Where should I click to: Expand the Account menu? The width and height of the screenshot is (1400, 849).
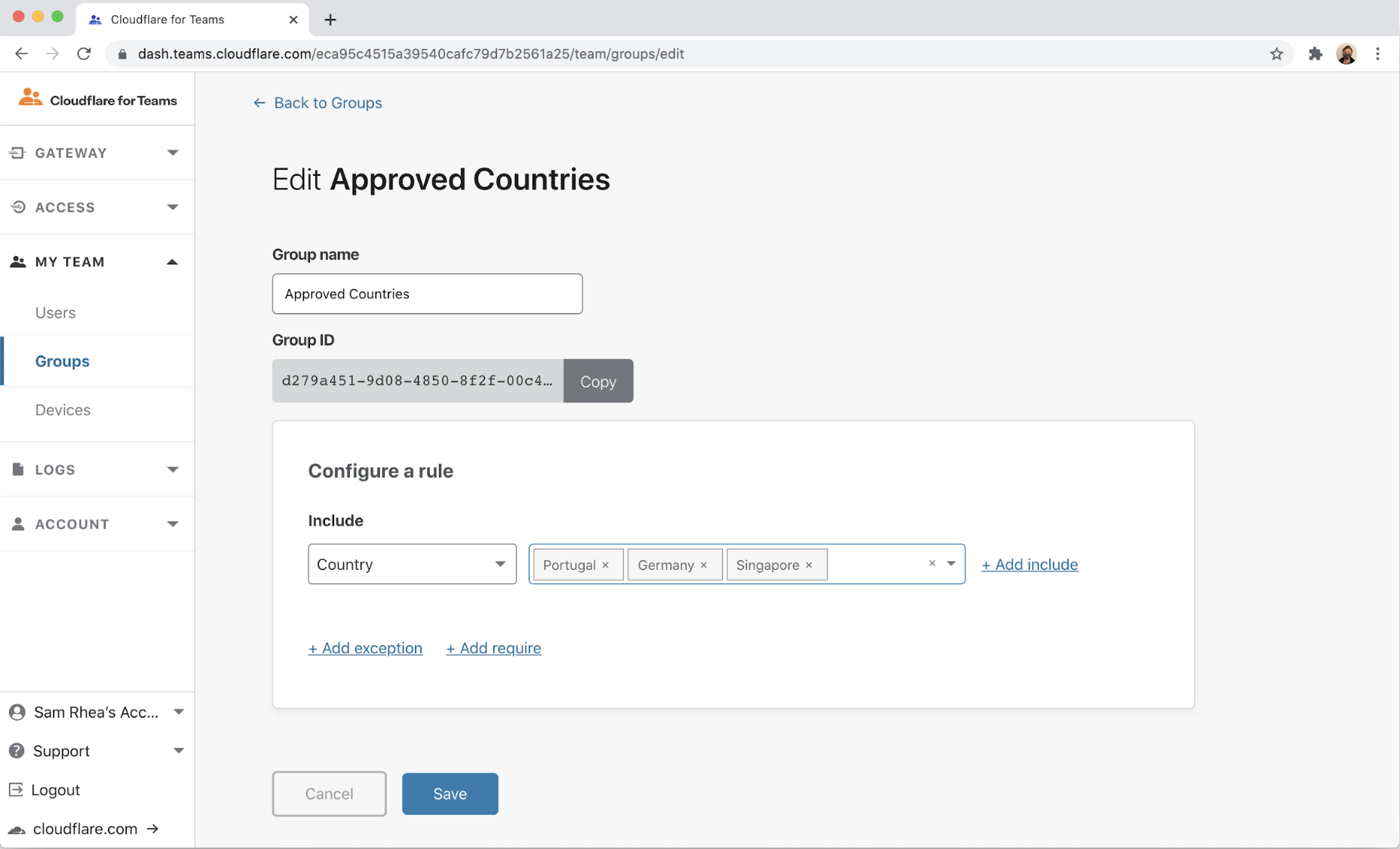coord(173,524)
